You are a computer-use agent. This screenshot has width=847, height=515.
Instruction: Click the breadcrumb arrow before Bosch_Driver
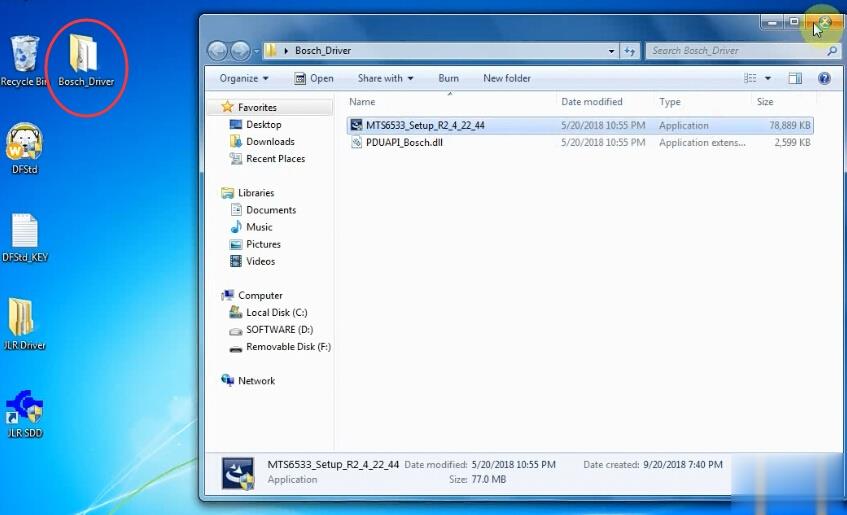[x=286, y=51]
